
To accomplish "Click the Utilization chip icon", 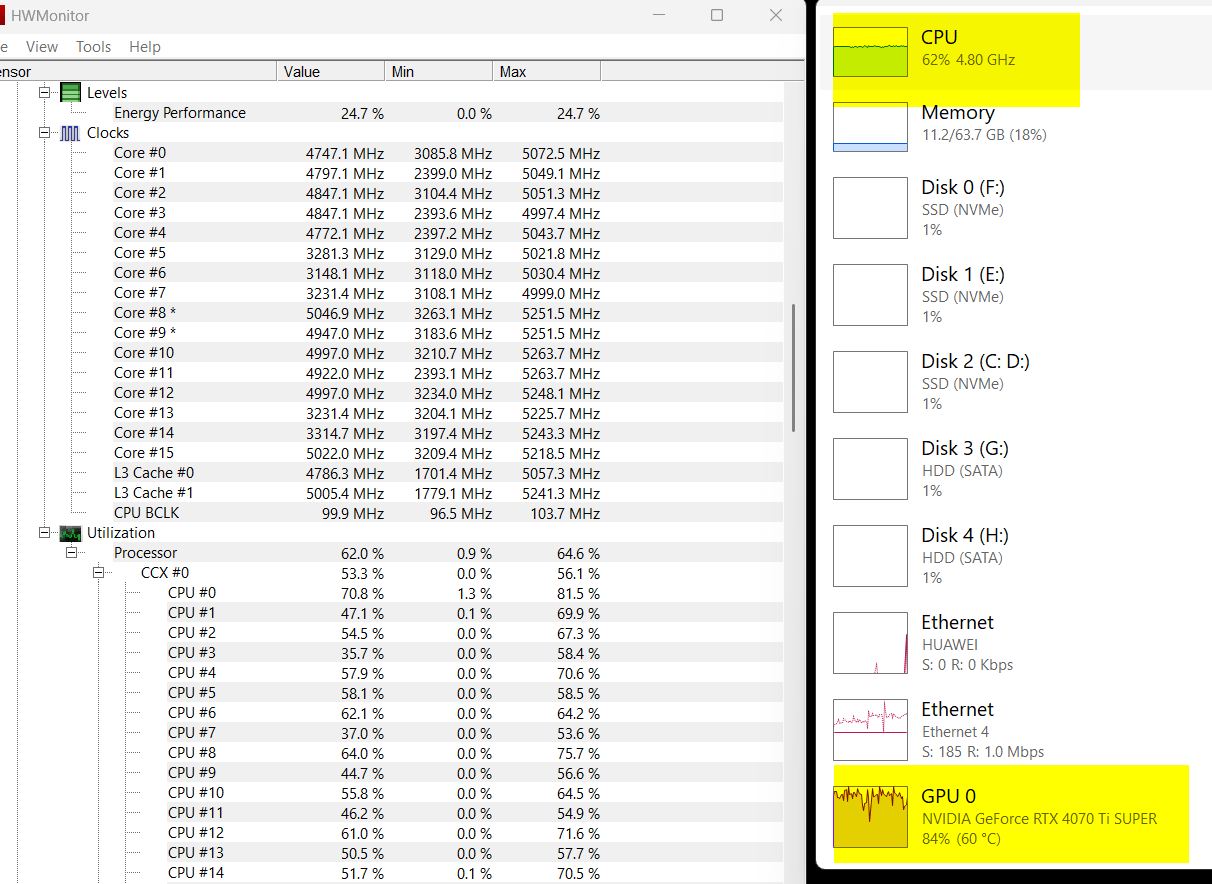I will [70, 533].
